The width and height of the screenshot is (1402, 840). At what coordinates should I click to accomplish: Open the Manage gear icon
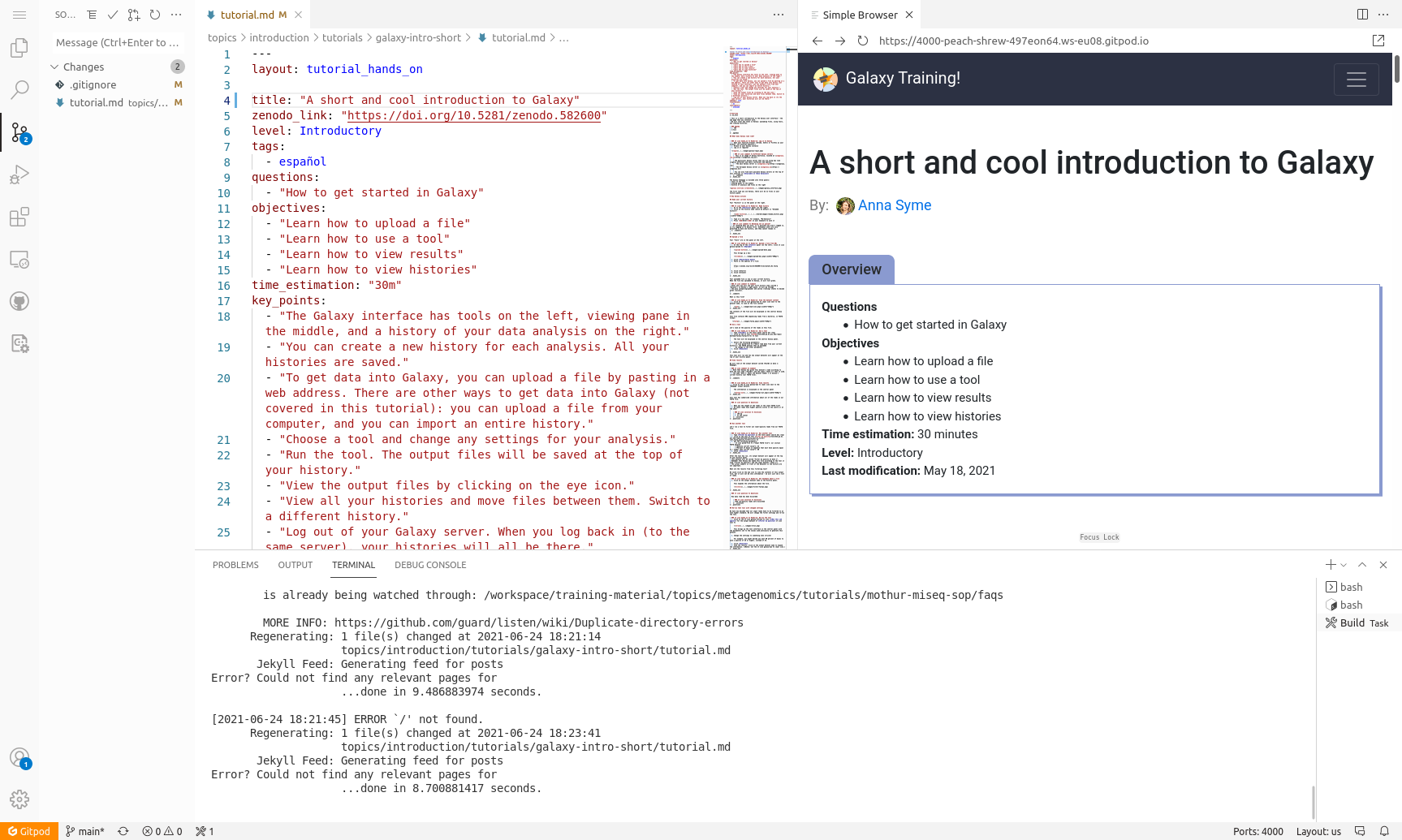coord(19,799)
